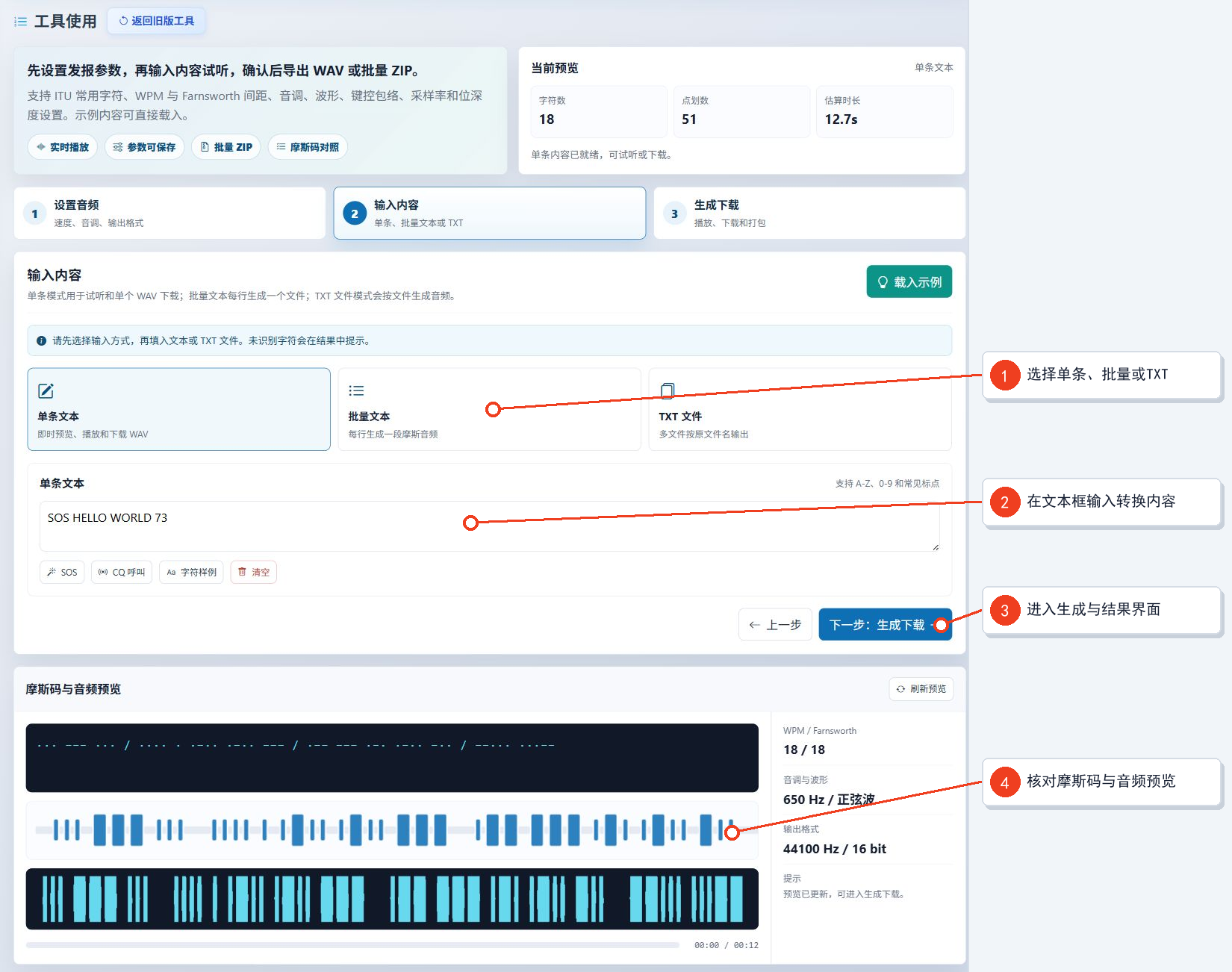Insert the CQ 呼叫 preset
This screenshot has height=972, width=1232.
click(x=122, y=573)
